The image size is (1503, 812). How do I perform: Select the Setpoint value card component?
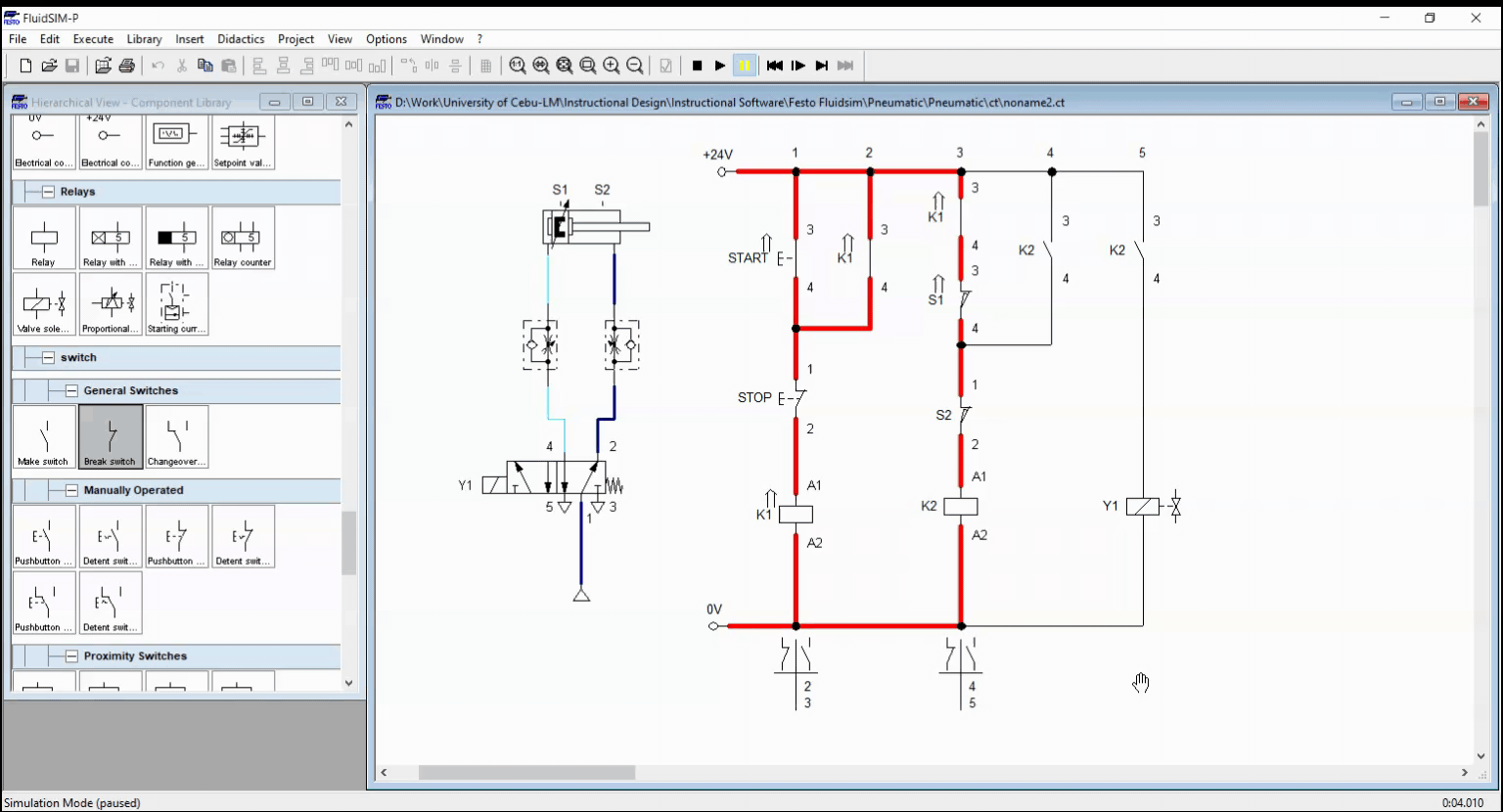point(244,142)
